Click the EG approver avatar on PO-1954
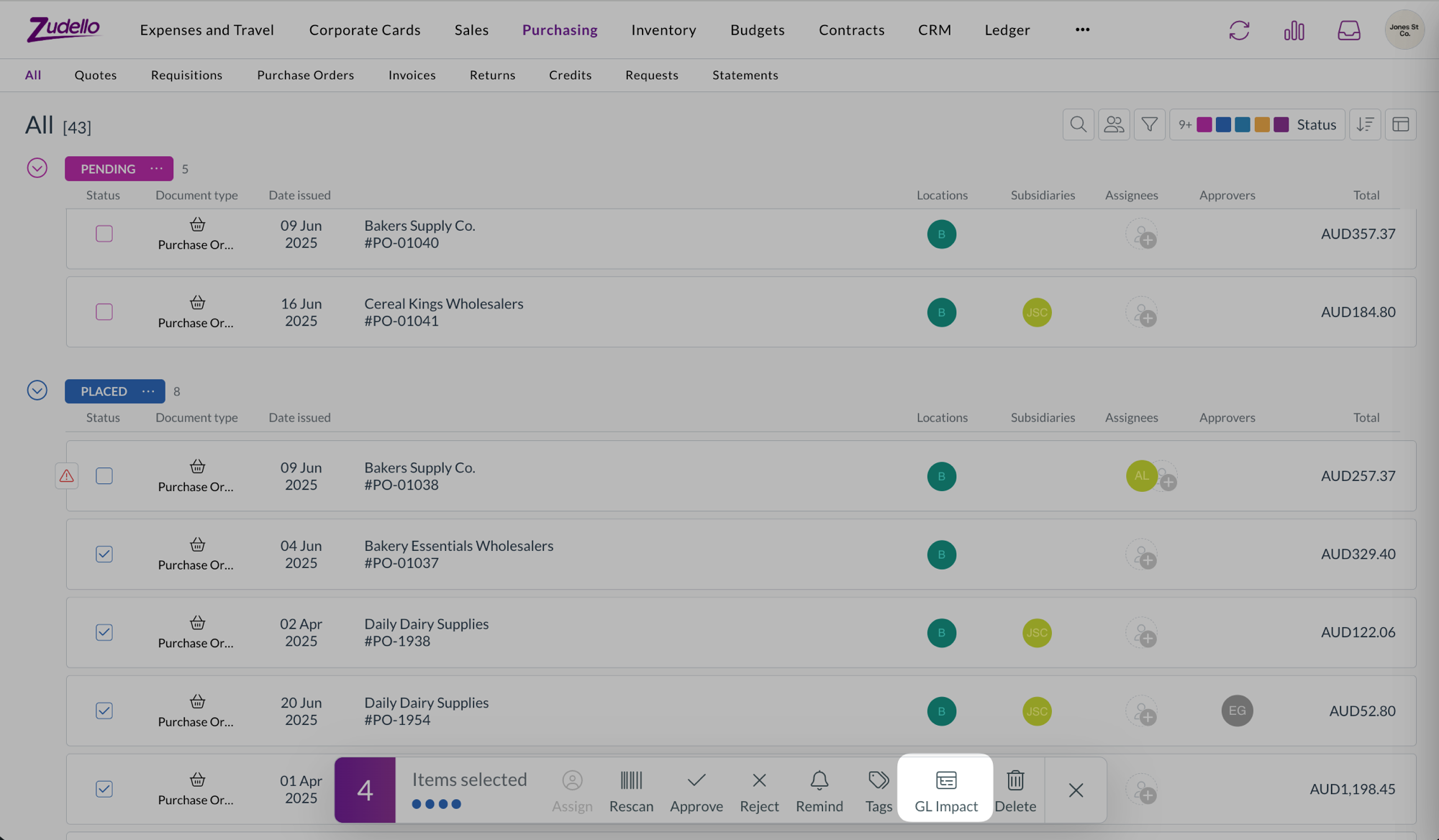The height and width of the screenshot is (840, 1439). click(1237, 711)
